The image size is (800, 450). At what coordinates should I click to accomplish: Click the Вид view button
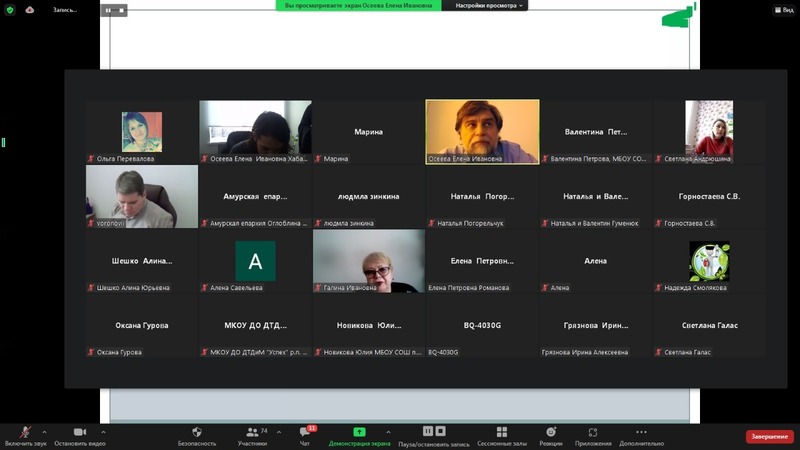click(782, 9)
